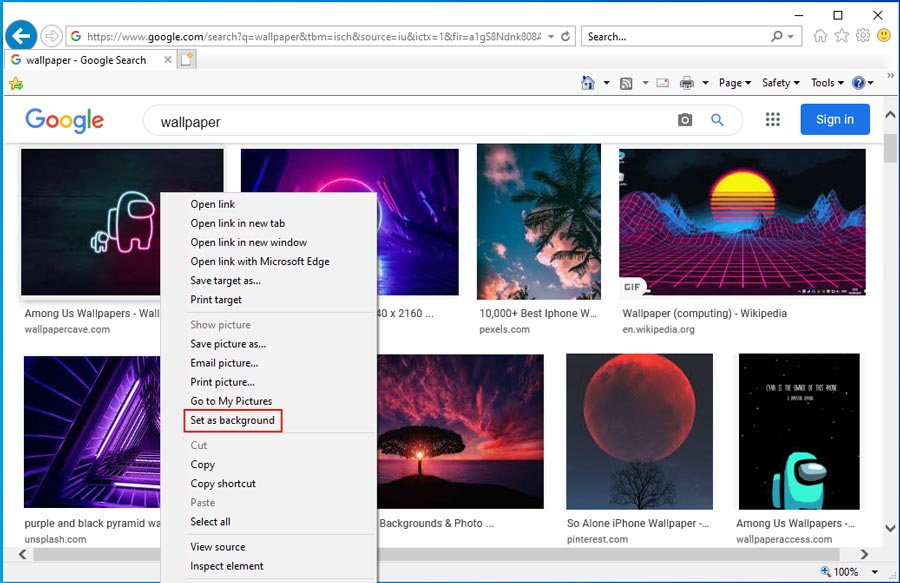Image resolution: width=900 pixels, height=583 pixels.
Task: Open the Tools gear icon top right
Action: [x=863, y=36]
